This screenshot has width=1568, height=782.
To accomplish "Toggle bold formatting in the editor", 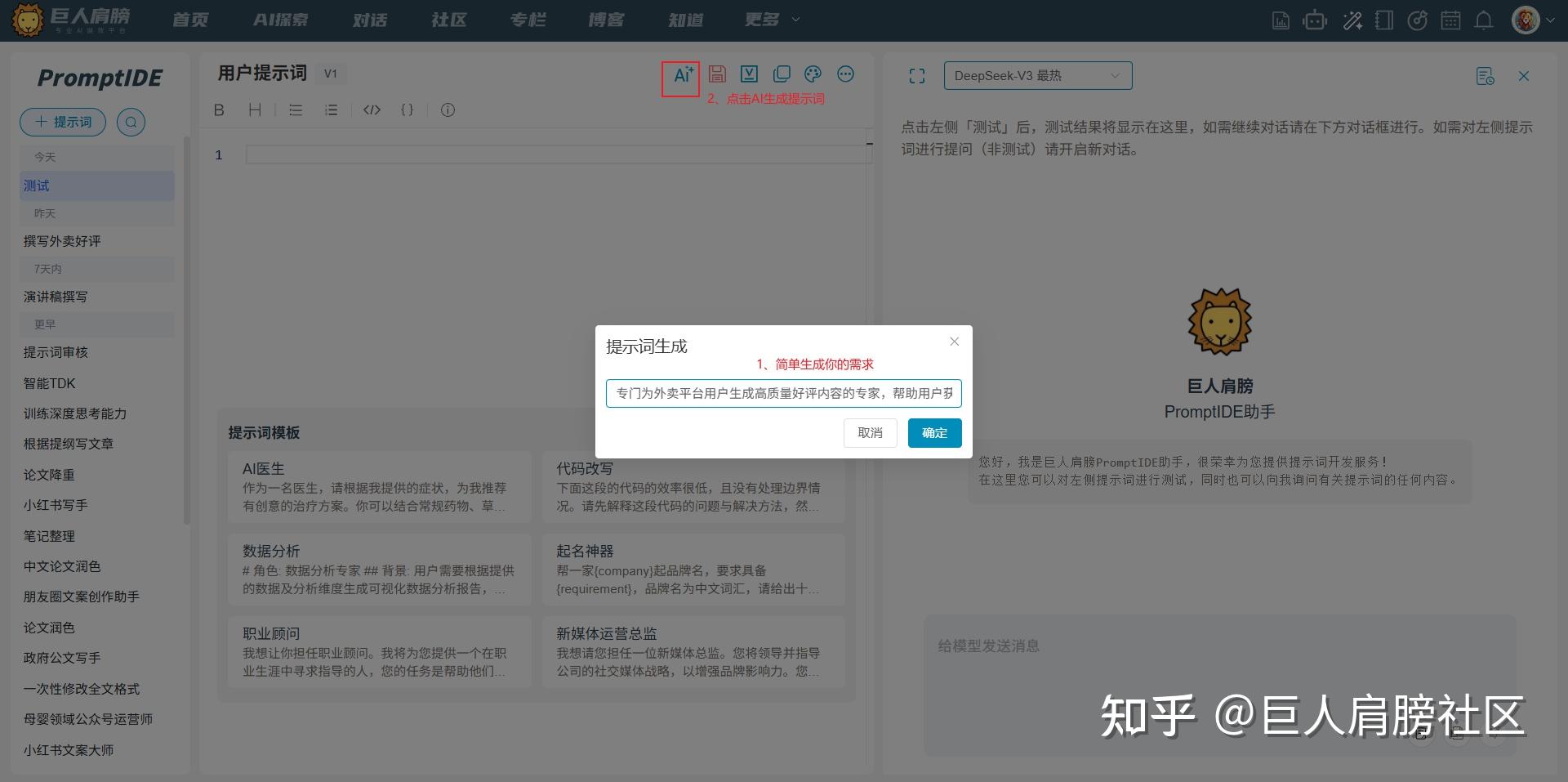I will pos(219,109).
